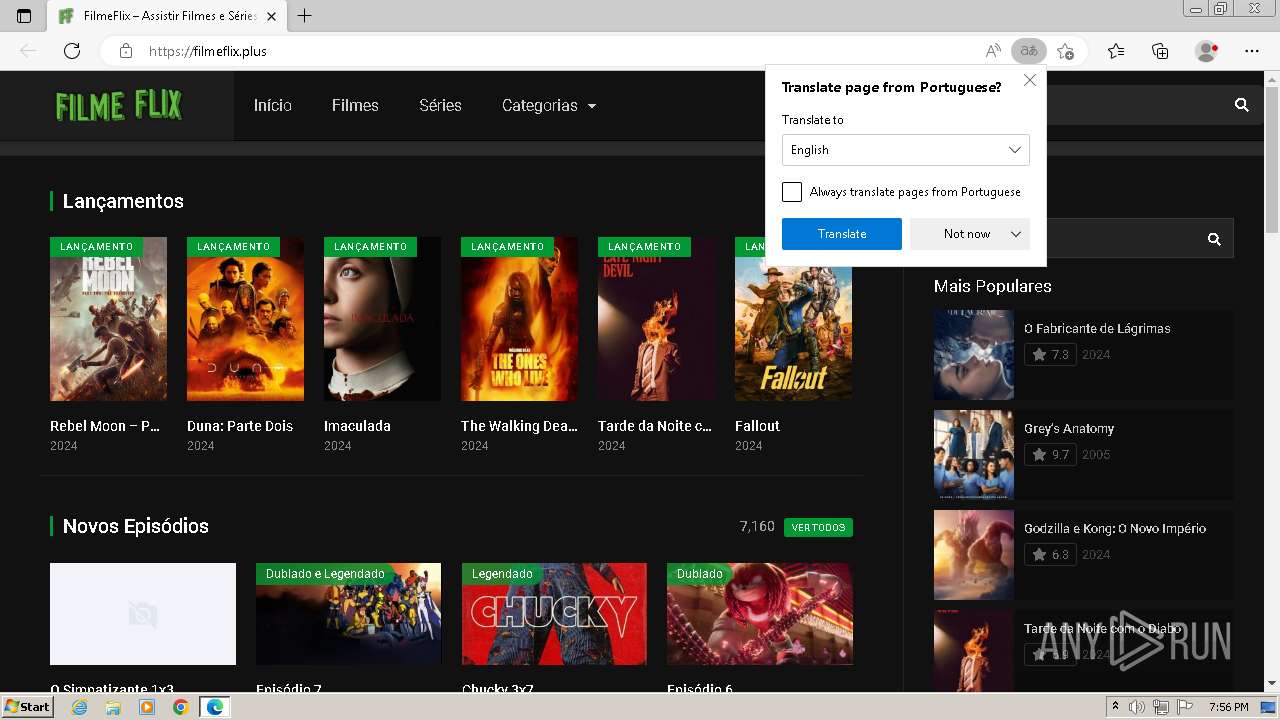Expand the Not now options arrow

(x=1016, y=234)
